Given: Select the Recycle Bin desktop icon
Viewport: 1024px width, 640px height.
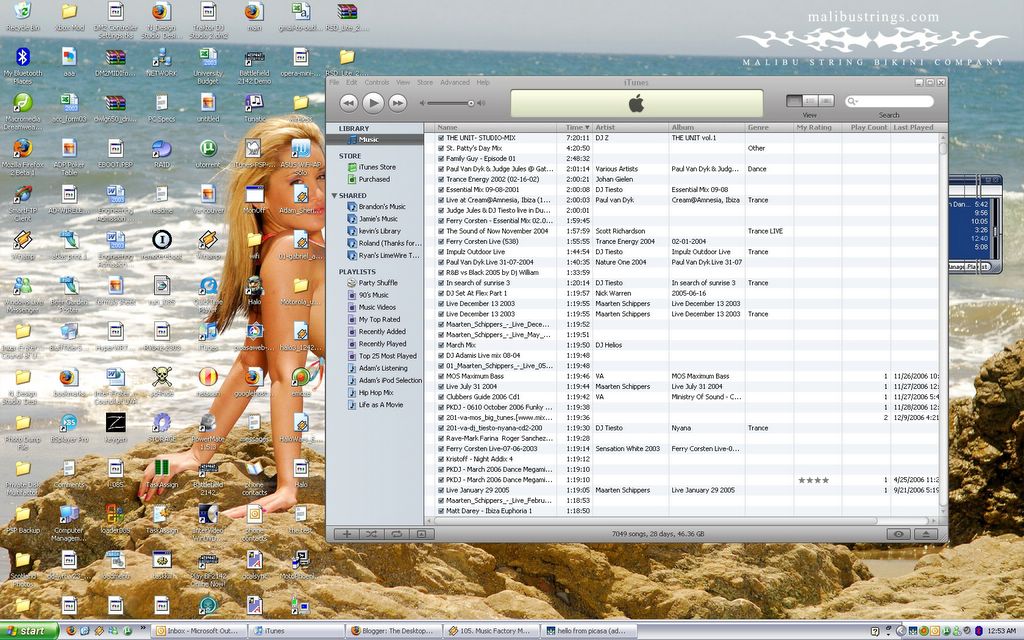Looking at the screenshot, I should click(22, 17).
